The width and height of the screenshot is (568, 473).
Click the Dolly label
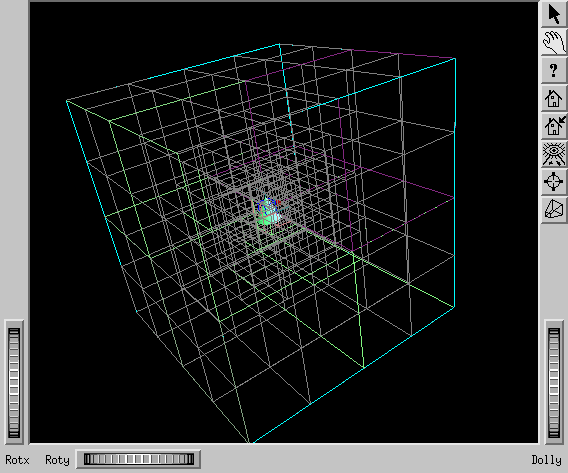point(546,460)
